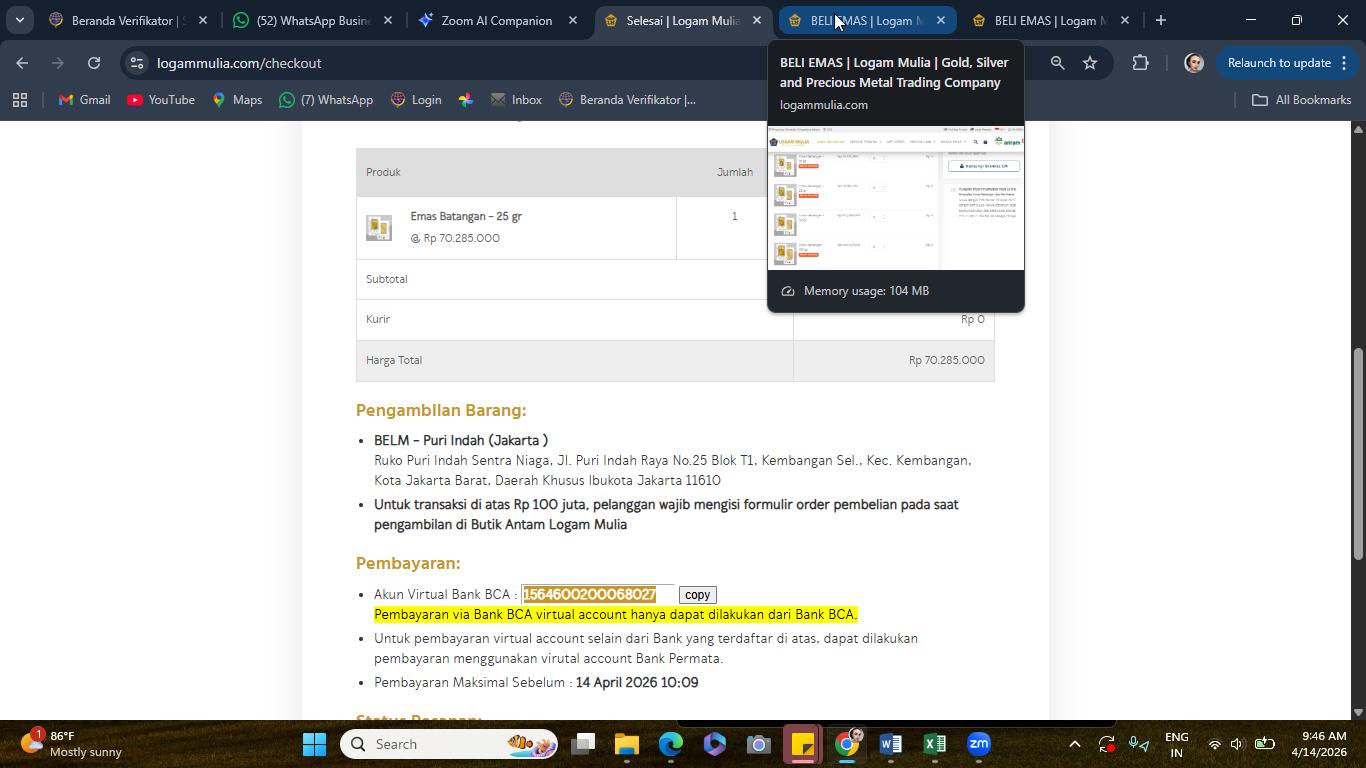
Task: Open the zoom magnifier icon in address bar
Action: click(x=1057, y=63)
